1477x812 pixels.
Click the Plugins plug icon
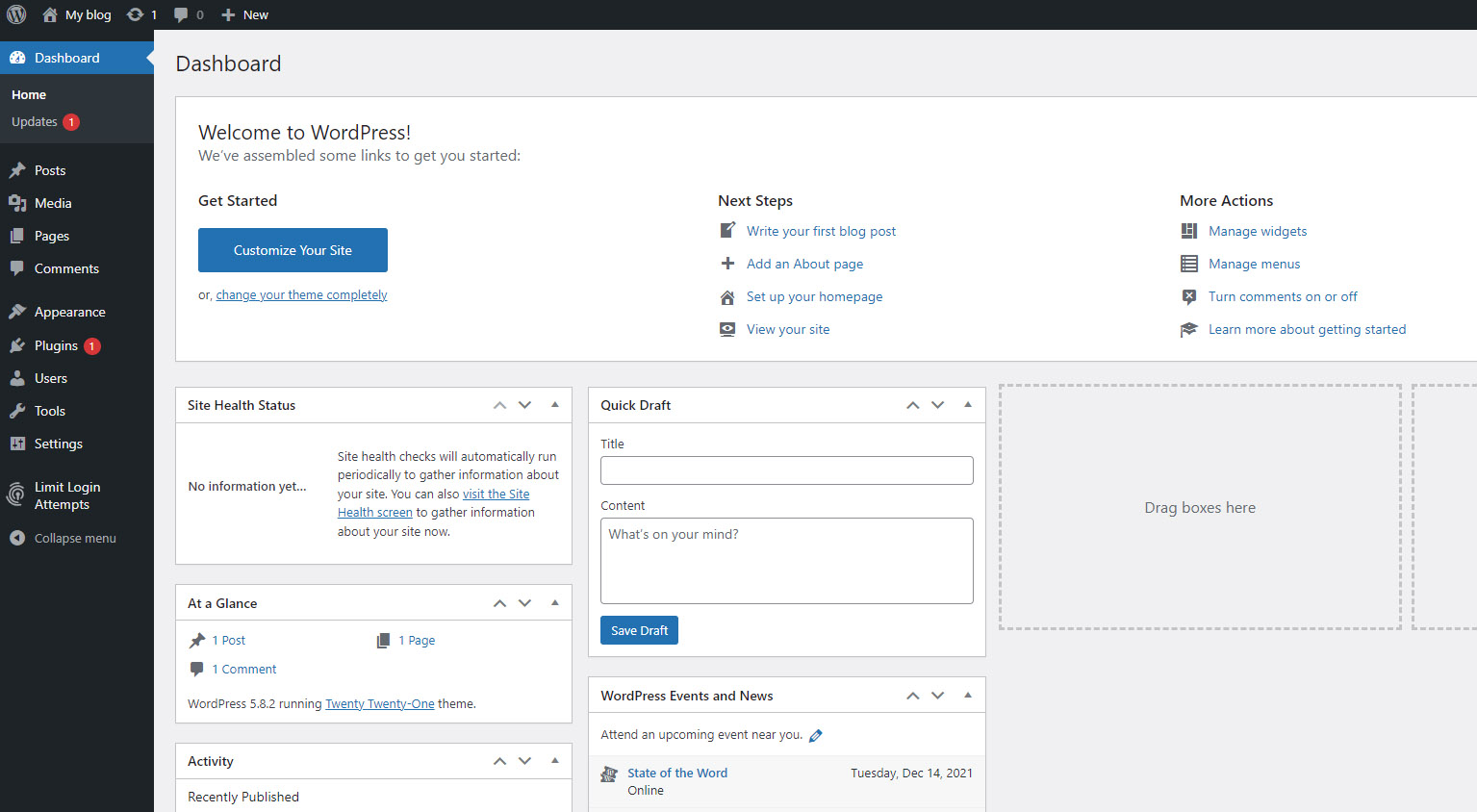(x=17, y=345)
